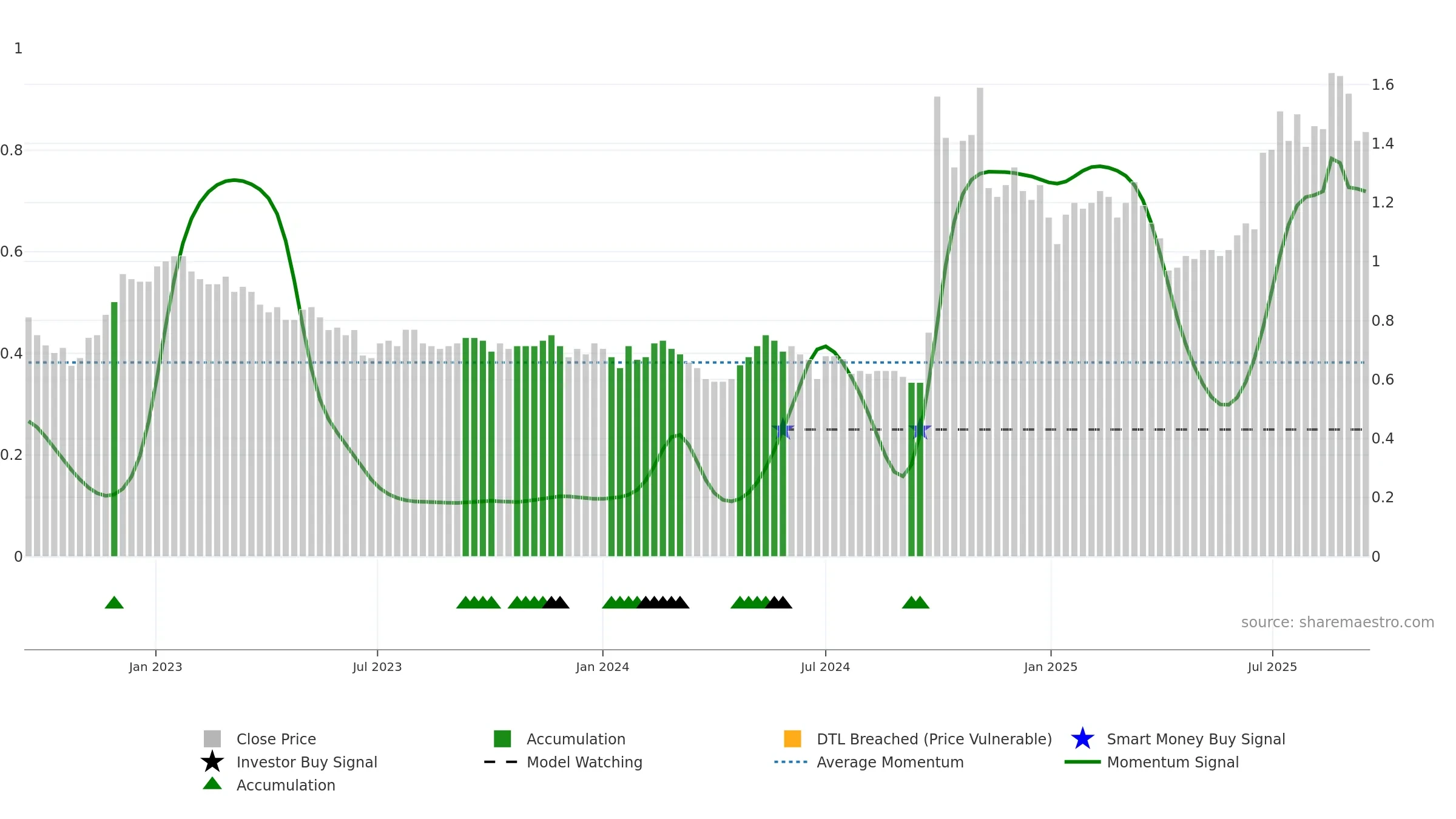Click the Jul 2025 axis label
Screen dimensions: 1456x819
tap(1272, 667)
